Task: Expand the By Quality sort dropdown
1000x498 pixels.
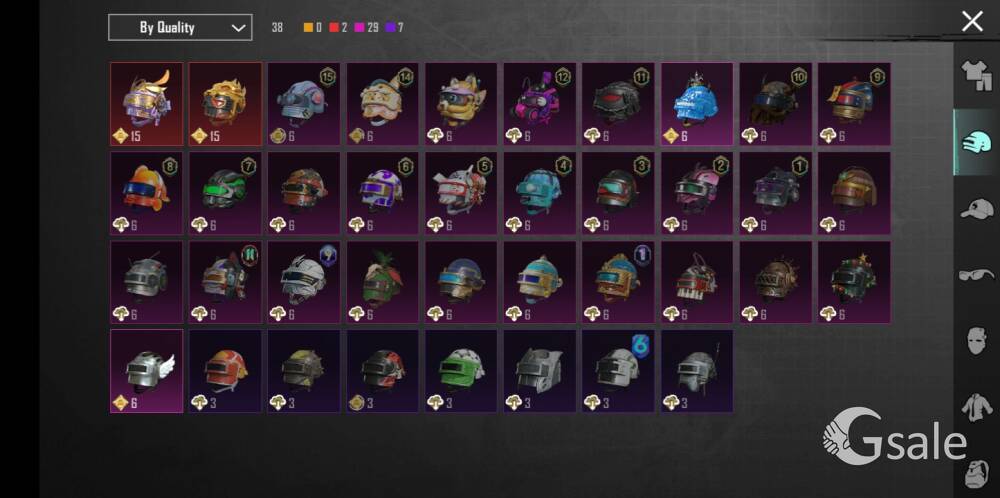Action: [x=180, y=27]
